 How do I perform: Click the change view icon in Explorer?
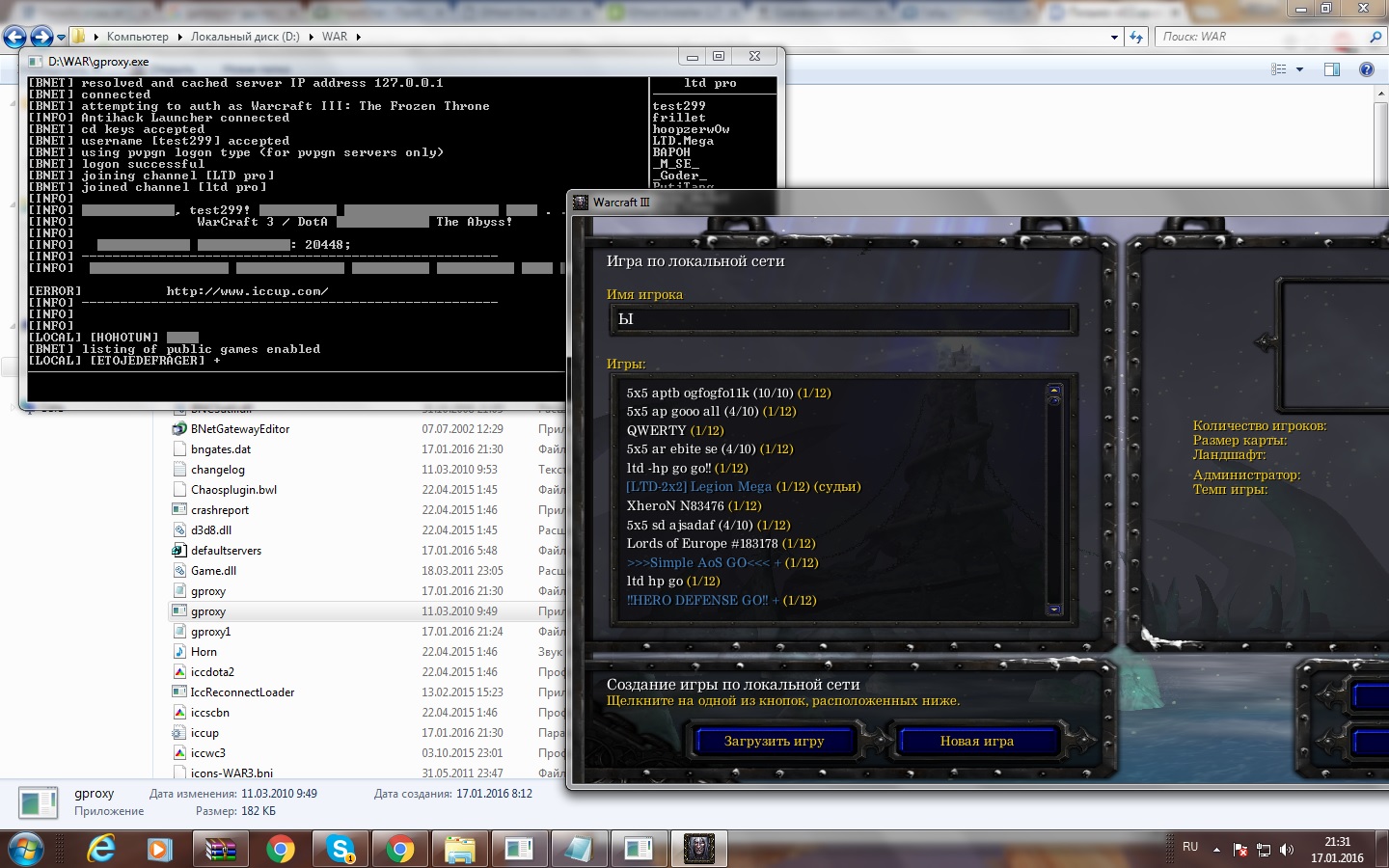[1279, 69]
